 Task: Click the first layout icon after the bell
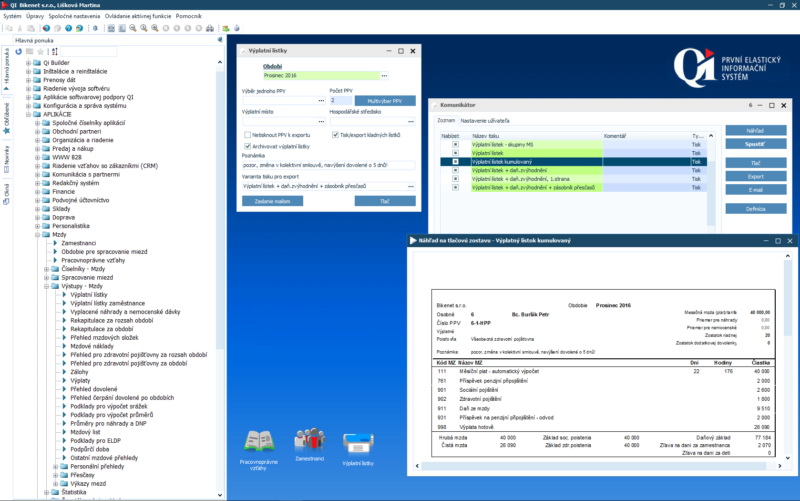(x=111, y=28)
